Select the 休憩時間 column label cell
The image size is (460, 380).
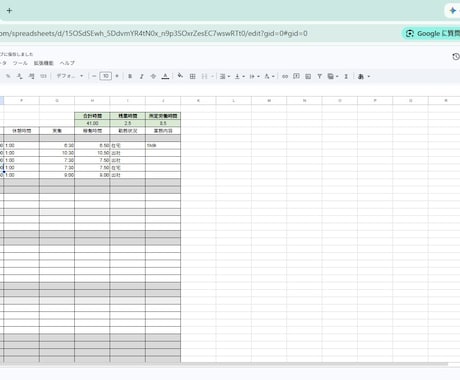click(x=22, y=131)
